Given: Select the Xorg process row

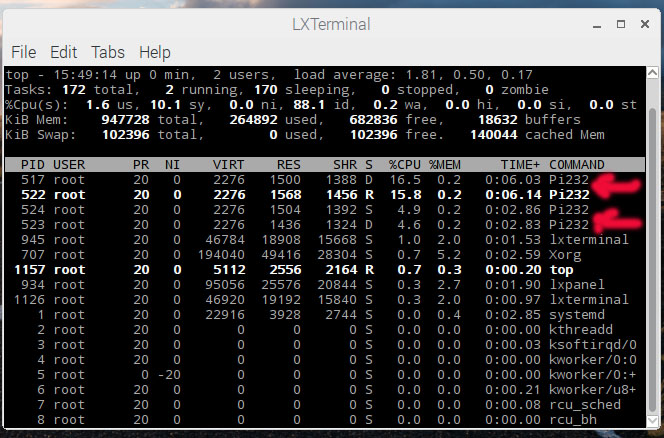Looking at the screenshot, I should pos(300,254).
